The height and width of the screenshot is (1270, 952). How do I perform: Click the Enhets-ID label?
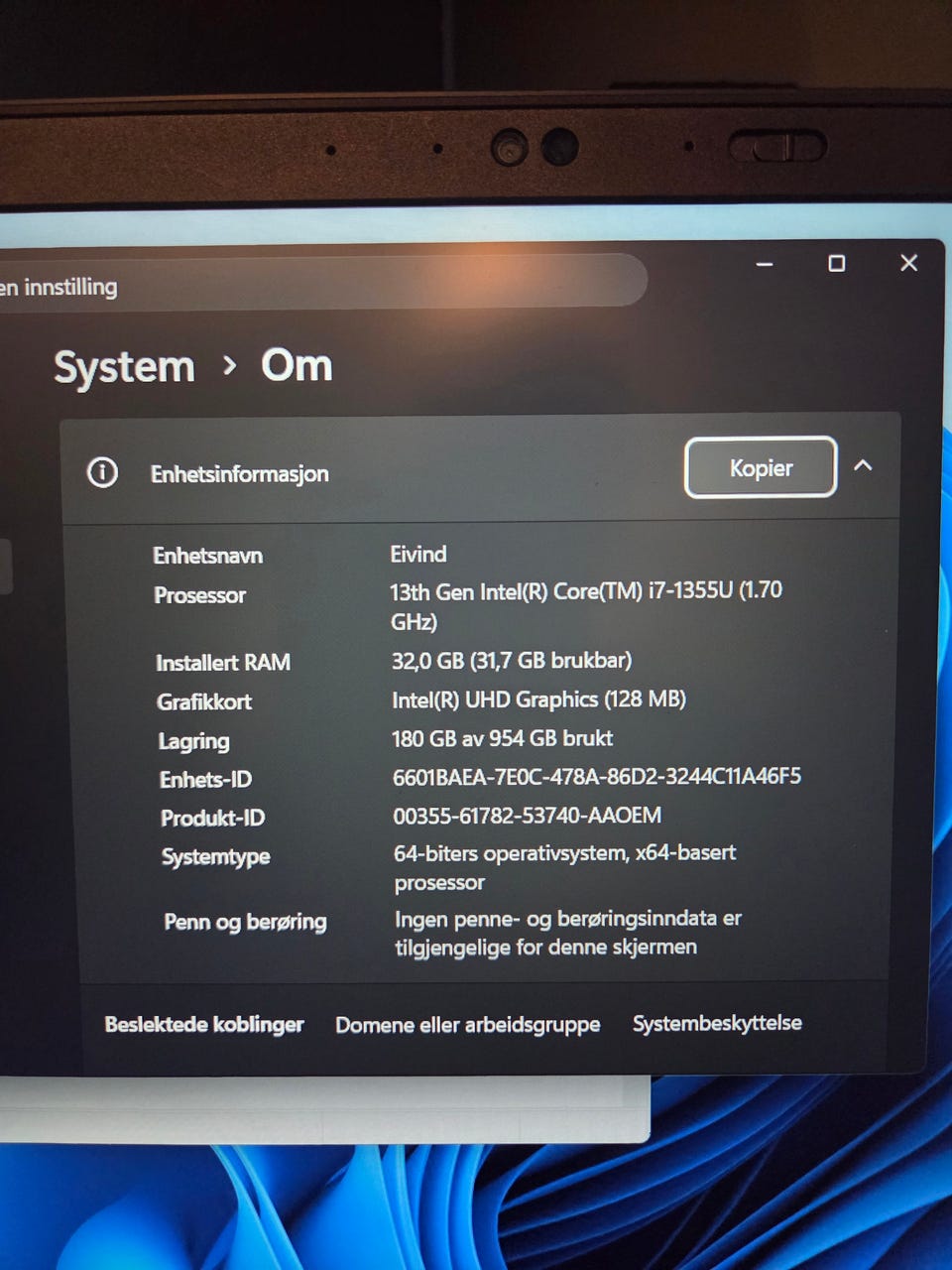(205, 780)
